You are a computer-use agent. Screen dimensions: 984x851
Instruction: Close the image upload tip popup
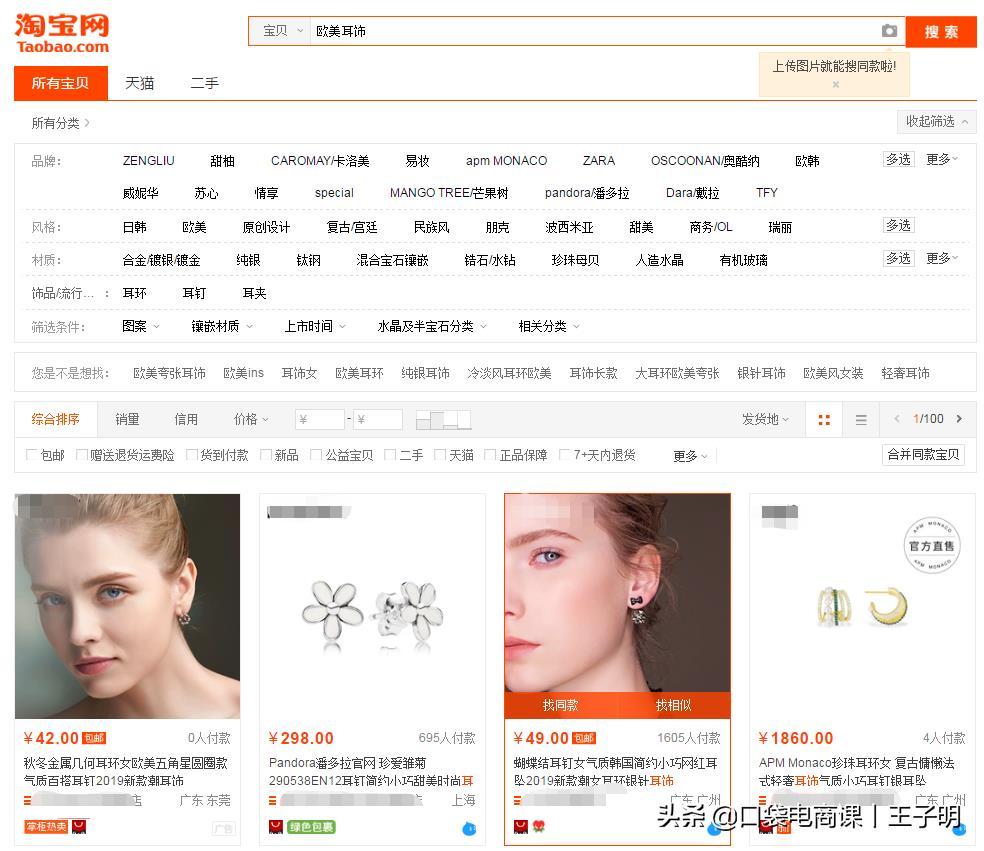point(835,84)
